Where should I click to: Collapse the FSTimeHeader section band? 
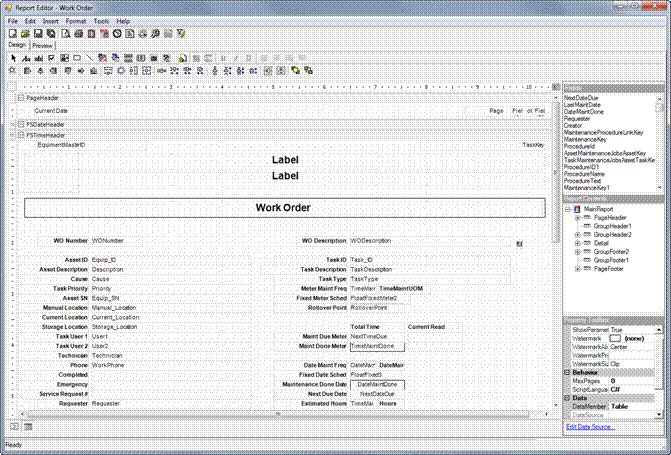[x=19, y=134]
